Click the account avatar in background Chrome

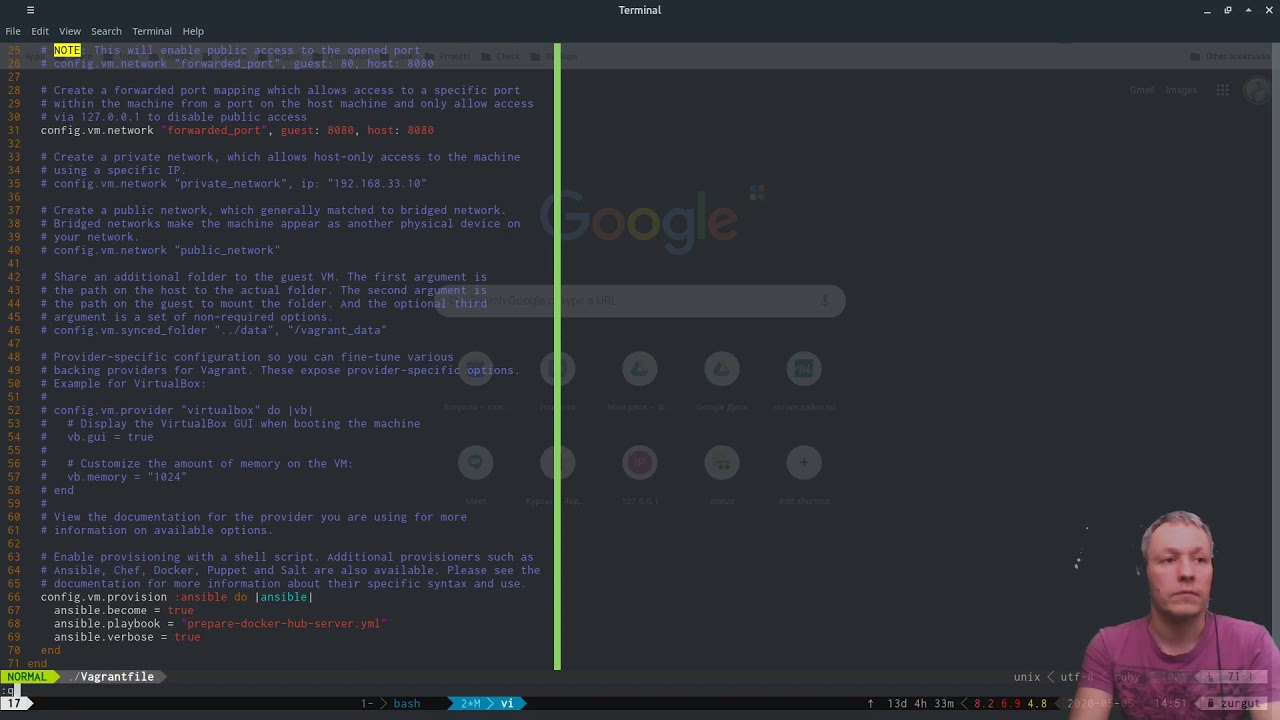point(1256,90)
